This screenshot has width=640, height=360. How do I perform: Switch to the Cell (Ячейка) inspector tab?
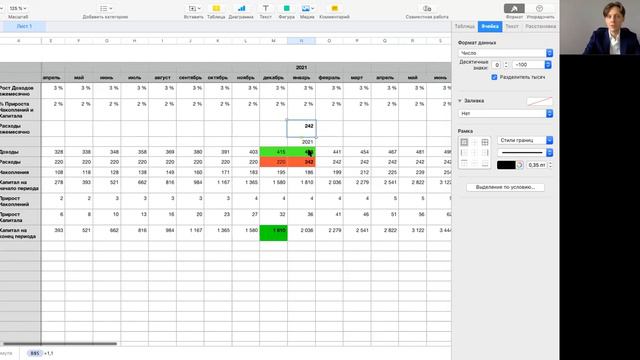(490, 26)
